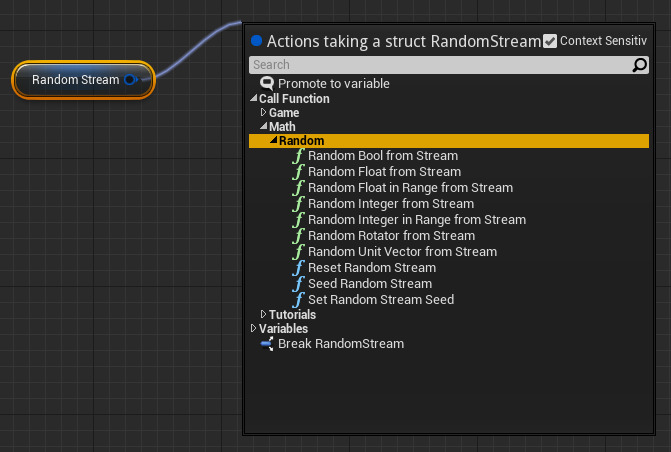Click the magnifier icon in the search box
671x452 pixels.
[x=639, y=65]
